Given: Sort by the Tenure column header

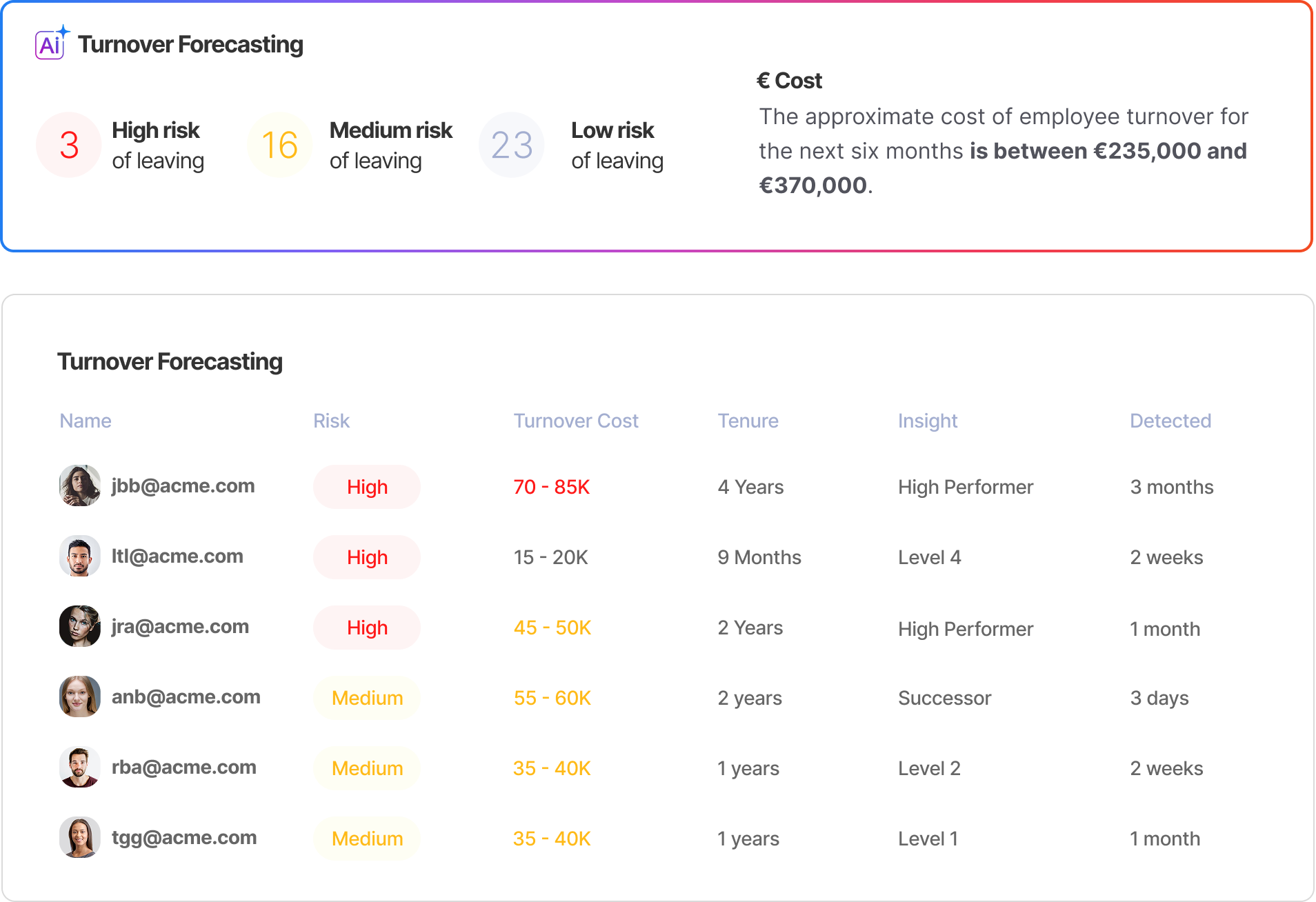Looking at the screenshot, I should (748, 421).
